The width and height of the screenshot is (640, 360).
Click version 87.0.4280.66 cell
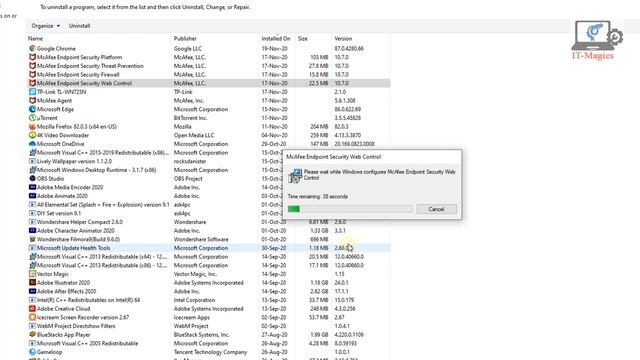349,49
